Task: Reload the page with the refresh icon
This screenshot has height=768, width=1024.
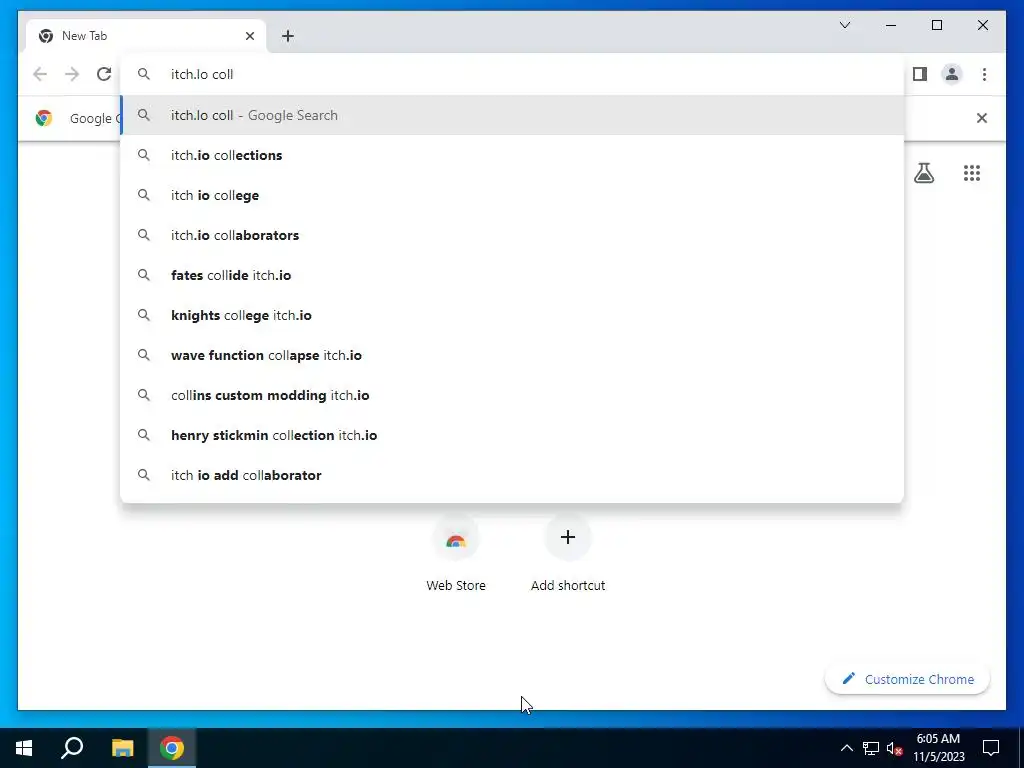Action: [x=104, y=74]
